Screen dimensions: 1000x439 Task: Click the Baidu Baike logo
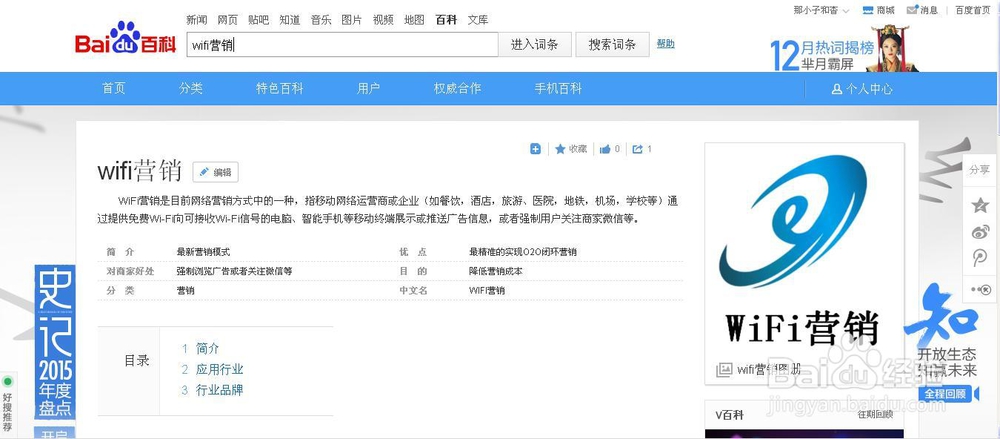click(x=126, y=39)
